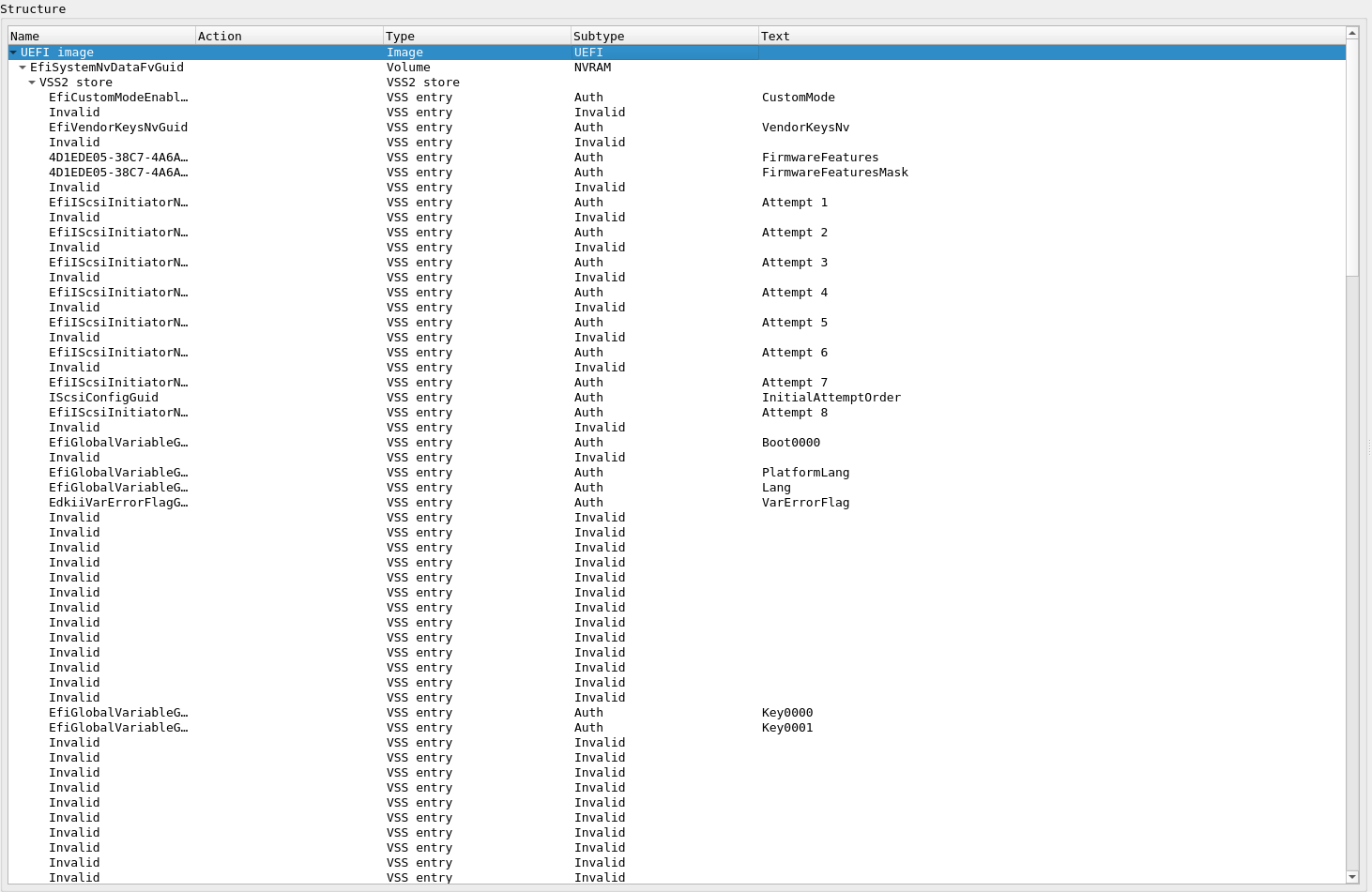Select the VarErrorFlag entry
Screen dimensions: 1372x892
pyautogui.click(x=118, y=502)
